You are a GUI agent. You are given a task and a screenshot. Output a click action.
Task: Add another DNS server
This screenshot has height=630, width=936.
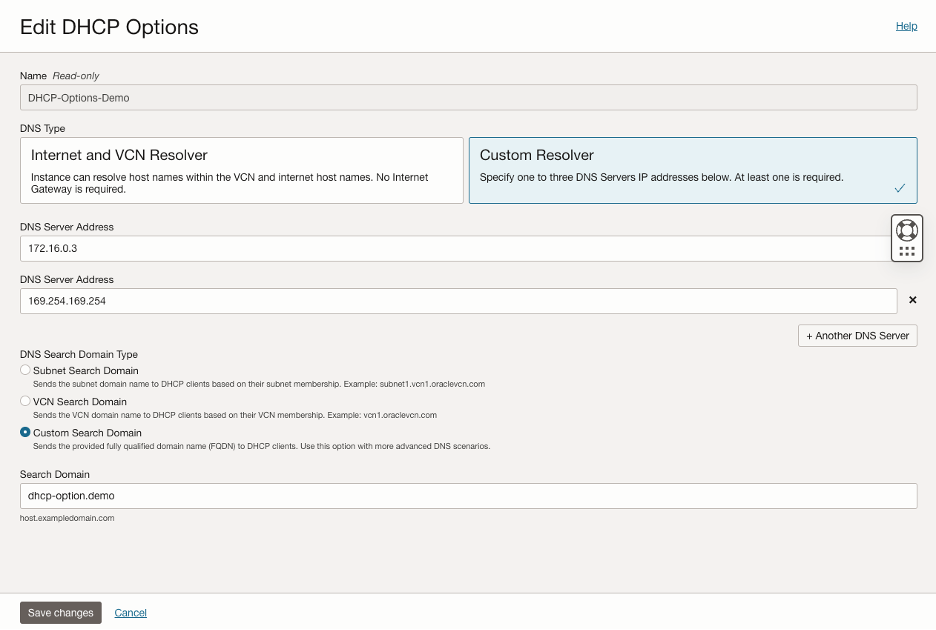857,336
